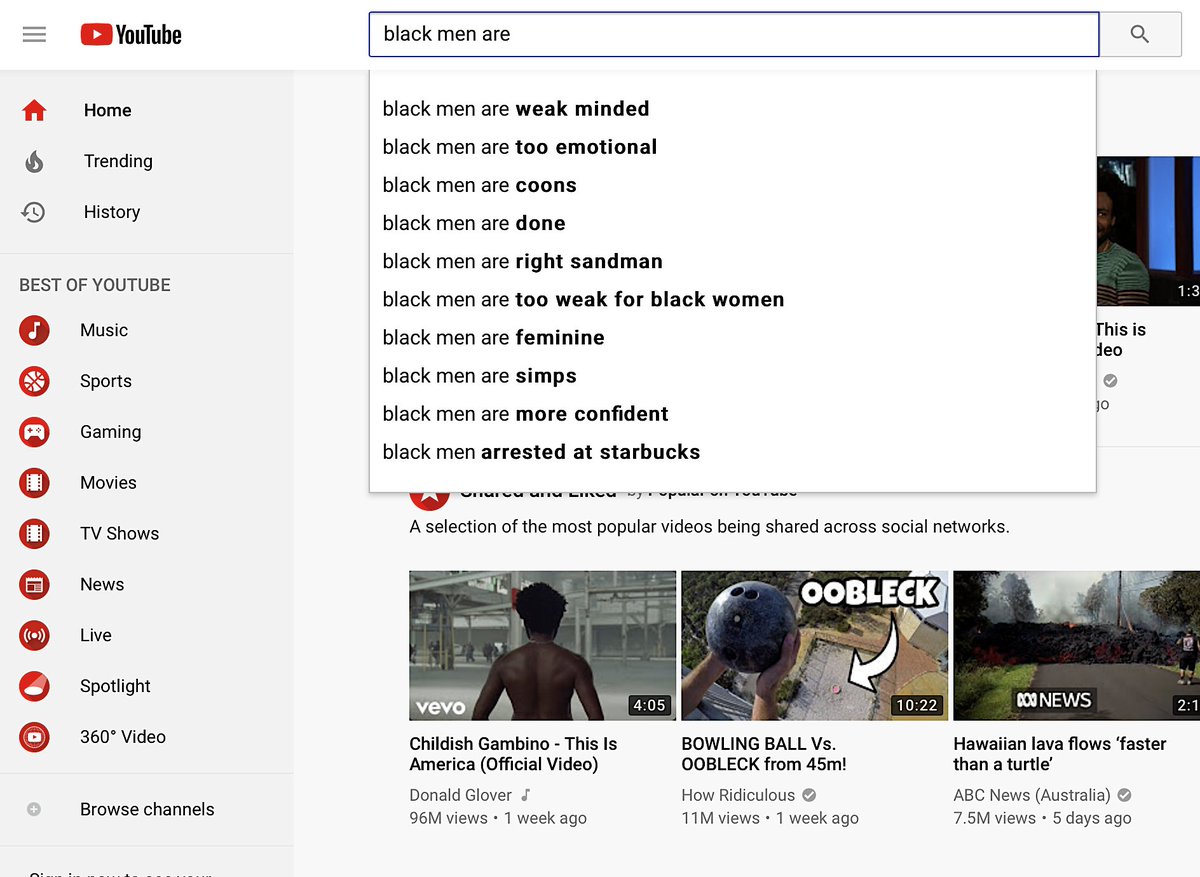Open Donald Glover channel
Screen dimensions: 1200x877
(x=461, y=795)
